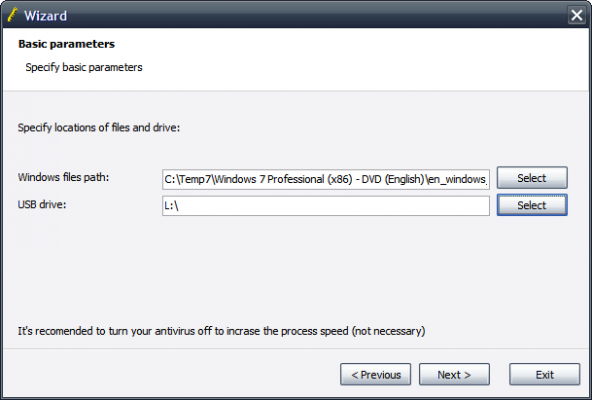The width and height of the screenshot is (592, 400).
Task: Browse for the Windows files path using Select
Action: (532, 178)
